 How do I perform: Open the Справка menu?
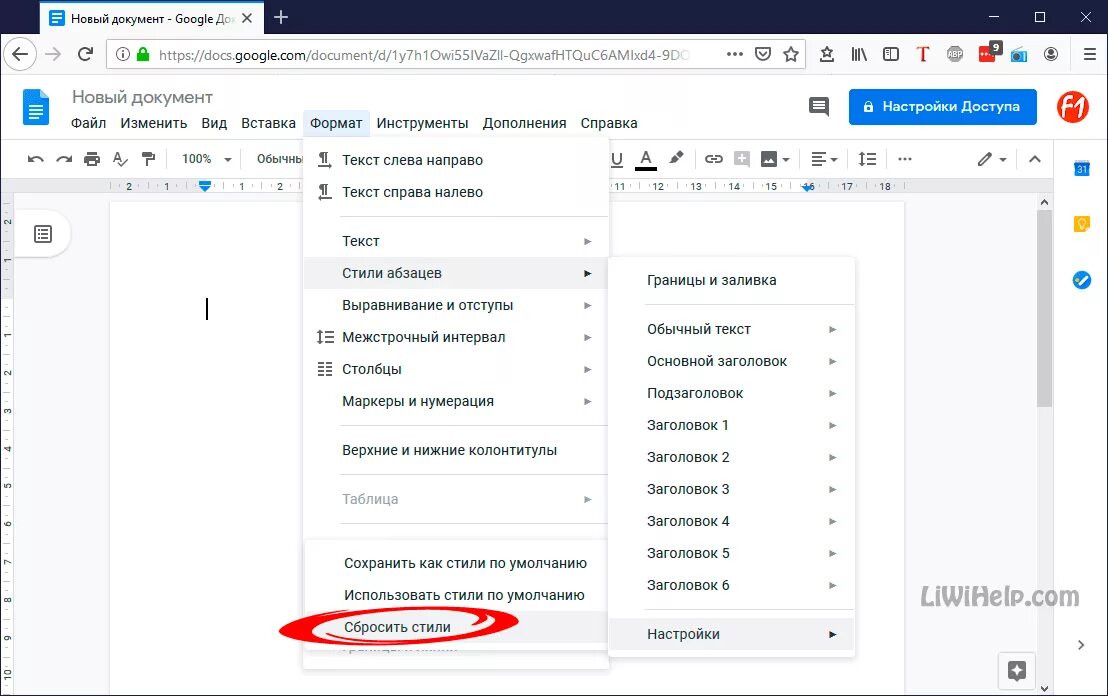click(609, 123)
